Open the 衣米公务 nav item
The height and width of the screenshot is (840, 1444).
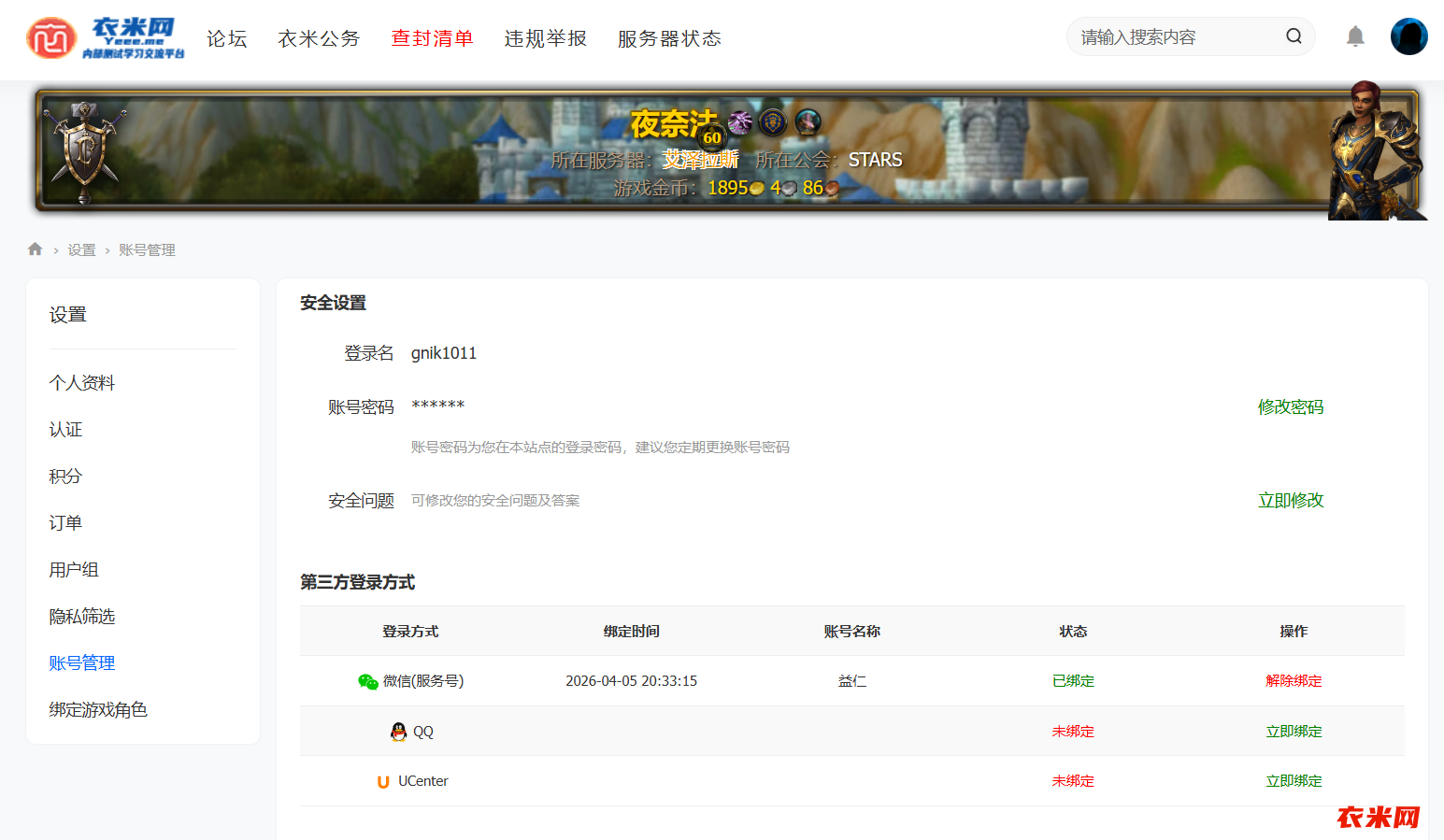click(319, 38)
